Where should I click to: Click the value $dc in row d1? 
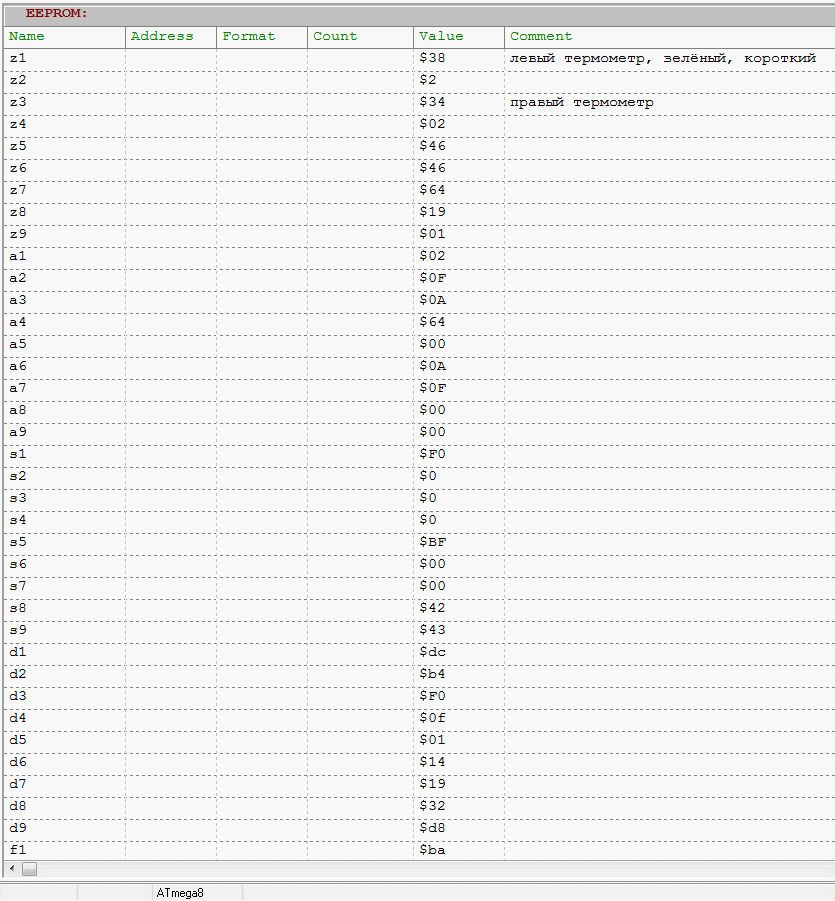click(x=432, y=652)
